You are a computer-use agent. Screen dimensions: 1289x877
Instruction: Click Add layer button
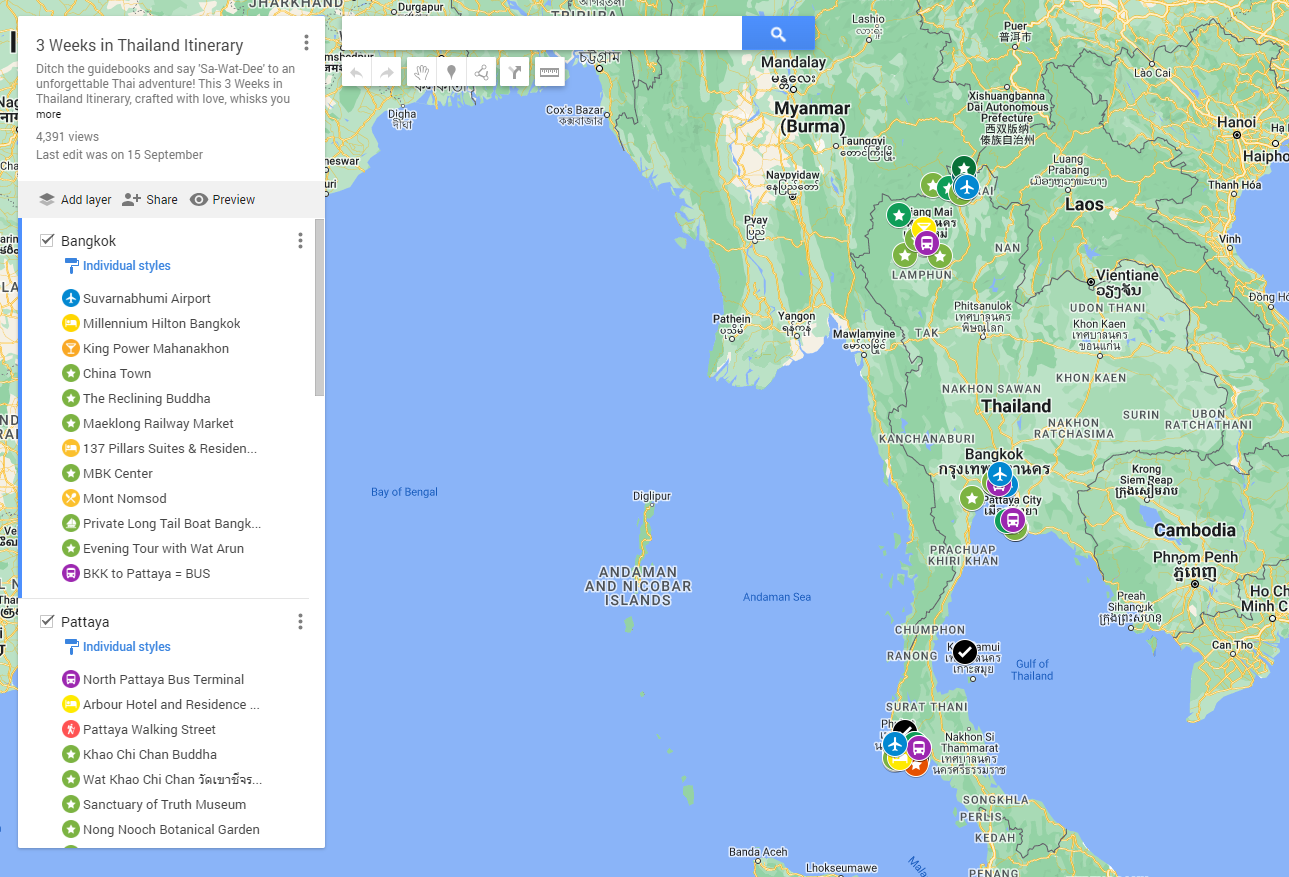point(75,199)
